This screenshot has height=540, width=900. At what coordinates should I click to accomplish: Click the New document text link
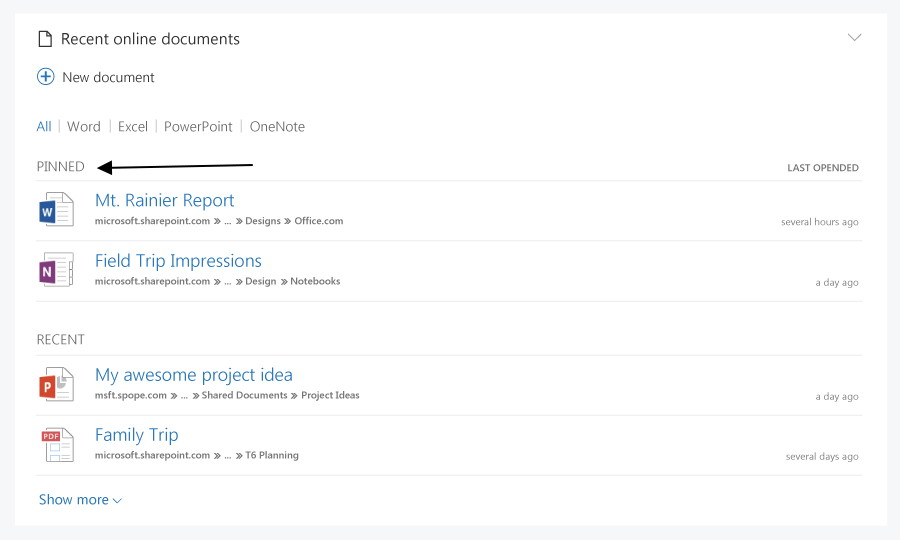tap(108, 77)
